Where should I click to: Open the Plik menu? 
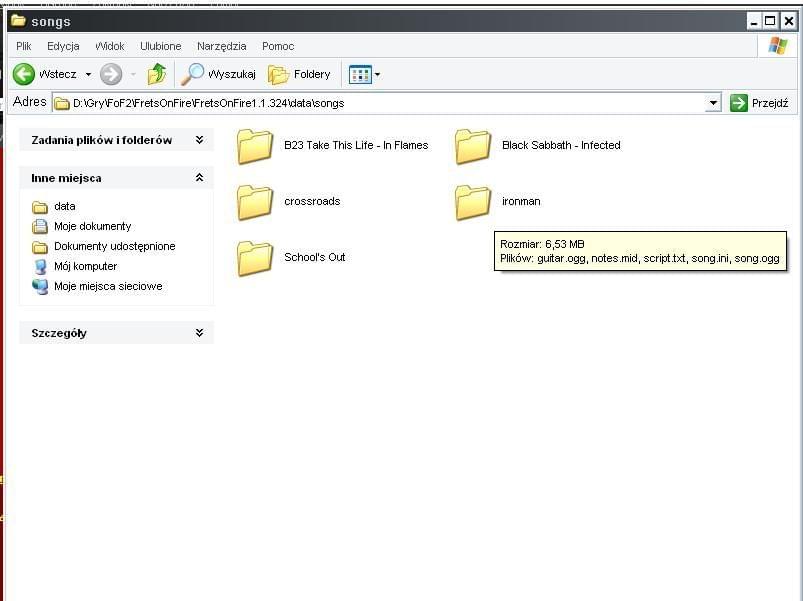point(24,46)
